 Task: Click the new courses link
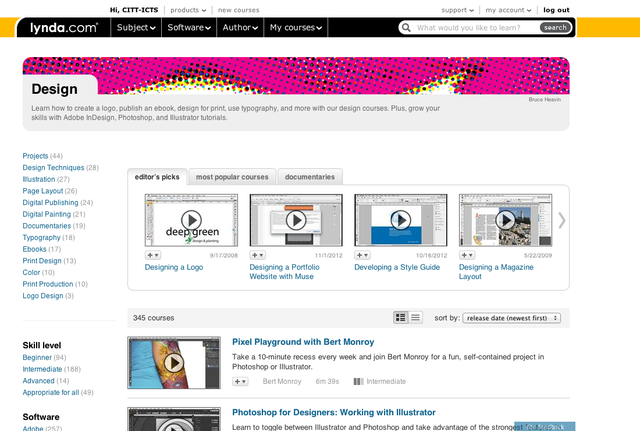(x=239, y=10)
